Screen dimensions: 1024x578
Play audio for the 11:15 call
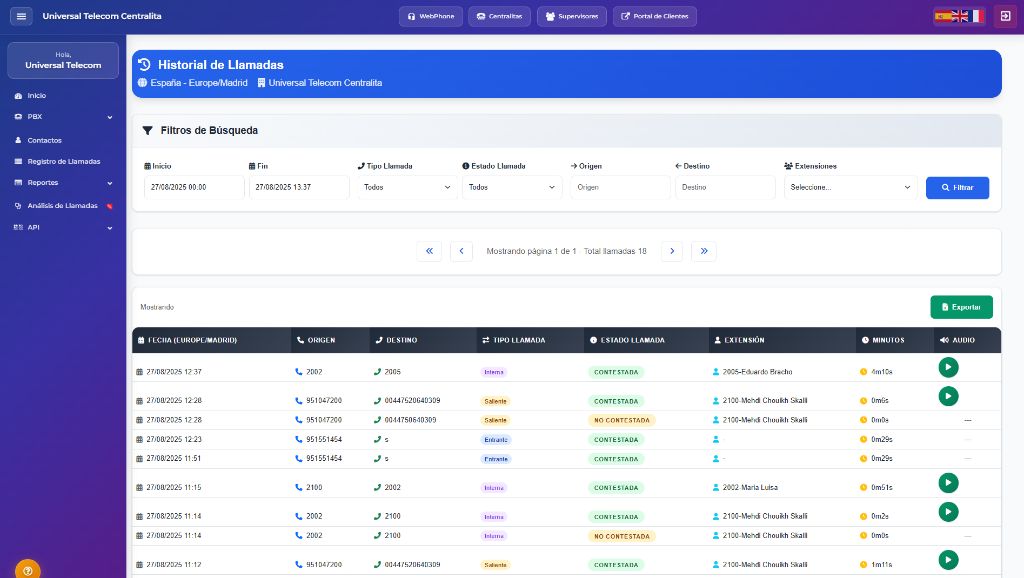coord(948,483)
